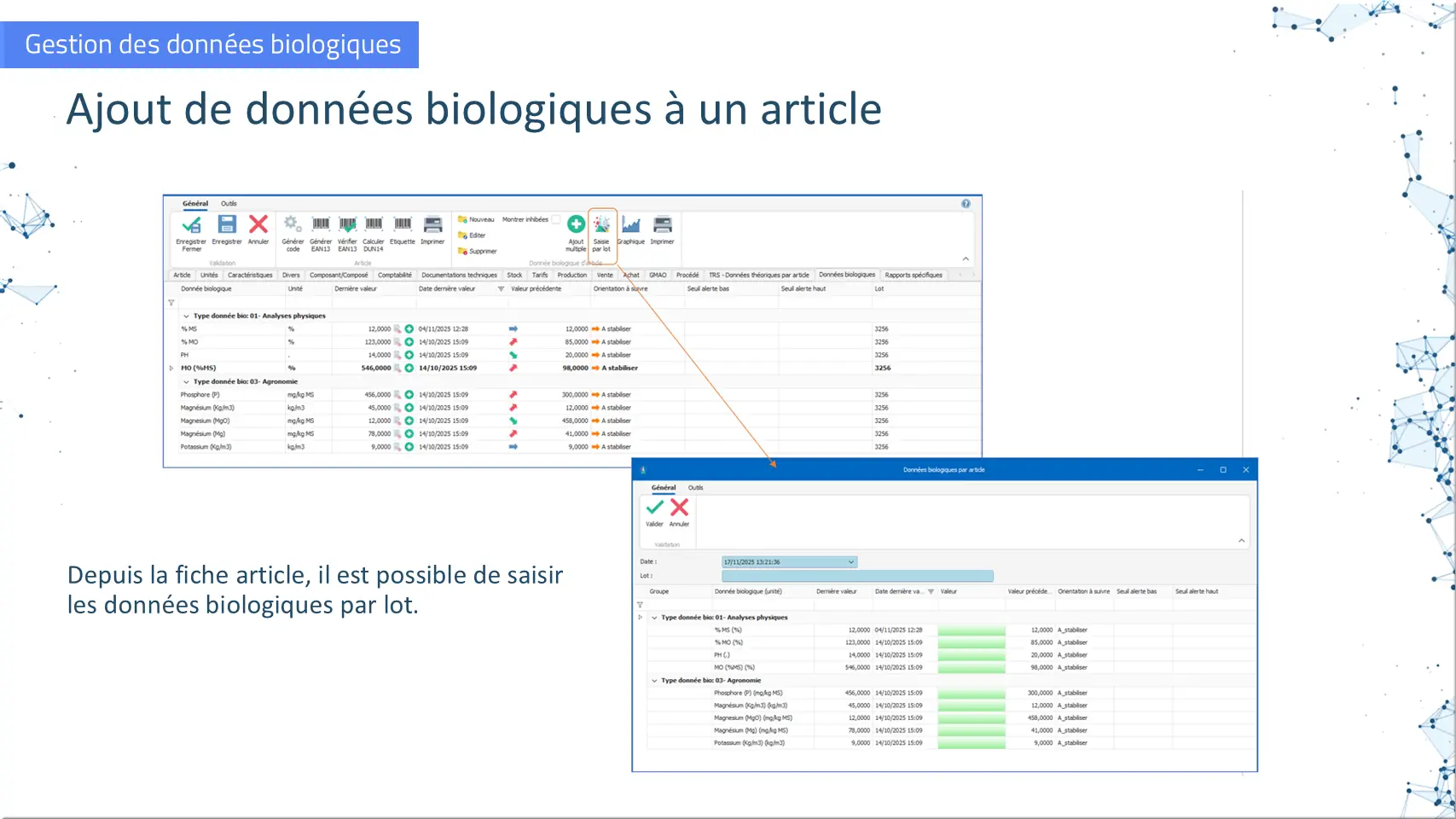Image resolution: width=1456 pixels, height=819 pixels.
Task: Click the Ajout multiple green plus icon
Action: coord(576,225)
